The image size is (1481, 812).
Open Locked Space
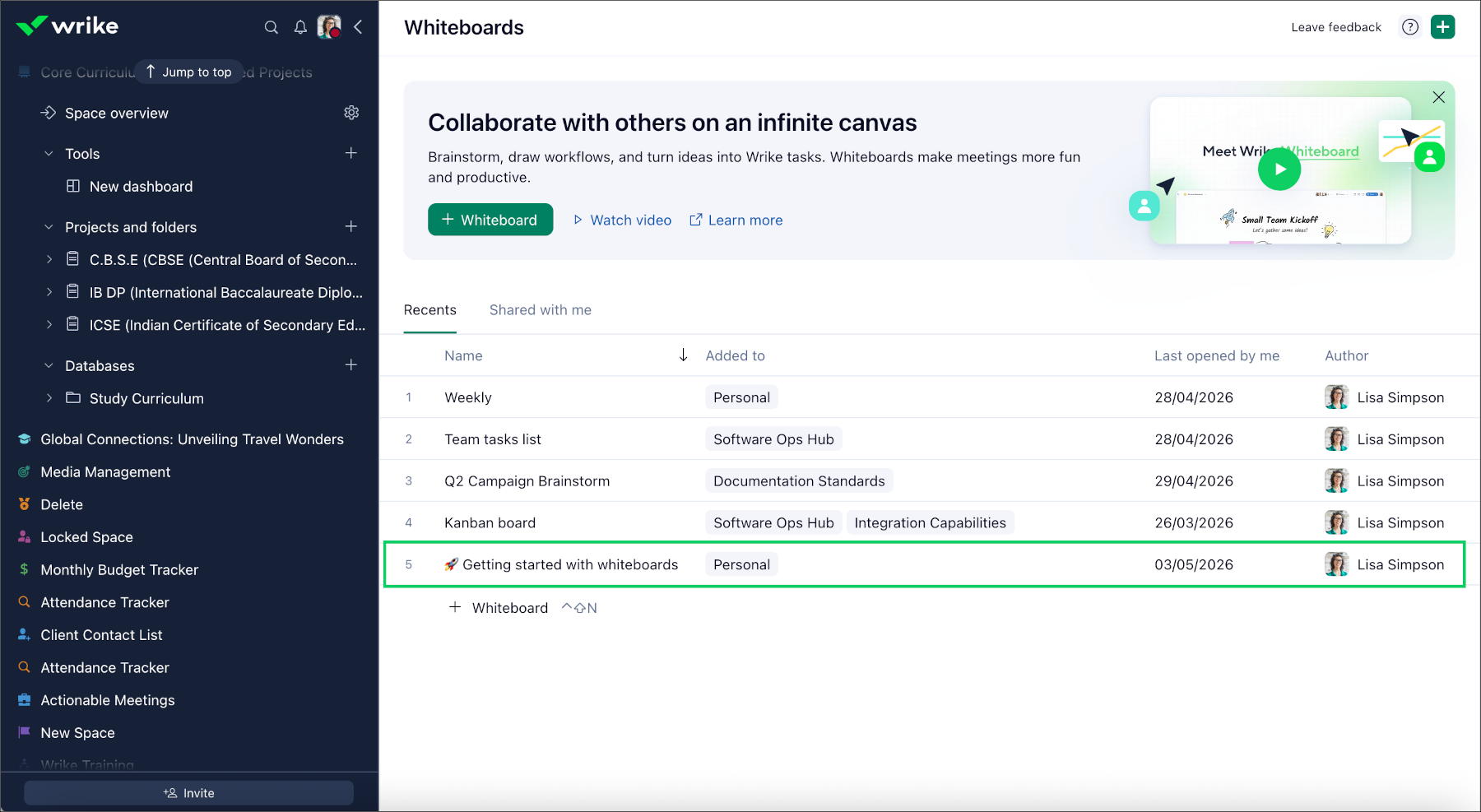coord(86,537)
